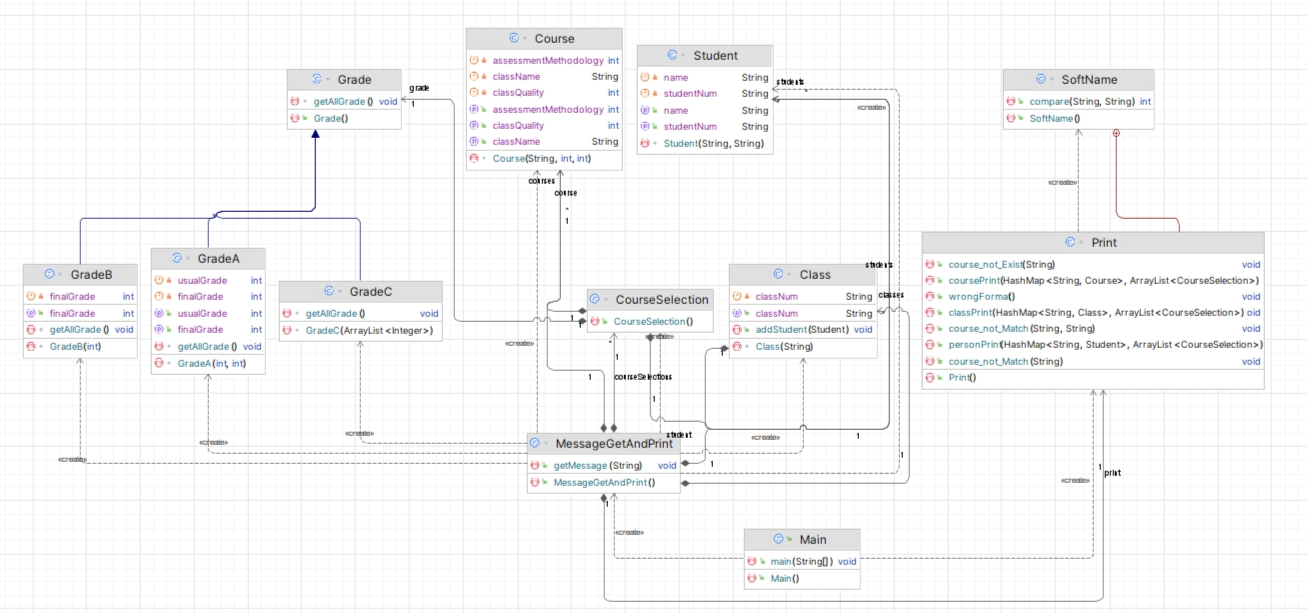The image size is (1307, 613).
Task: Click the CourseSelection class header icon
Action: tap(596, 299)
